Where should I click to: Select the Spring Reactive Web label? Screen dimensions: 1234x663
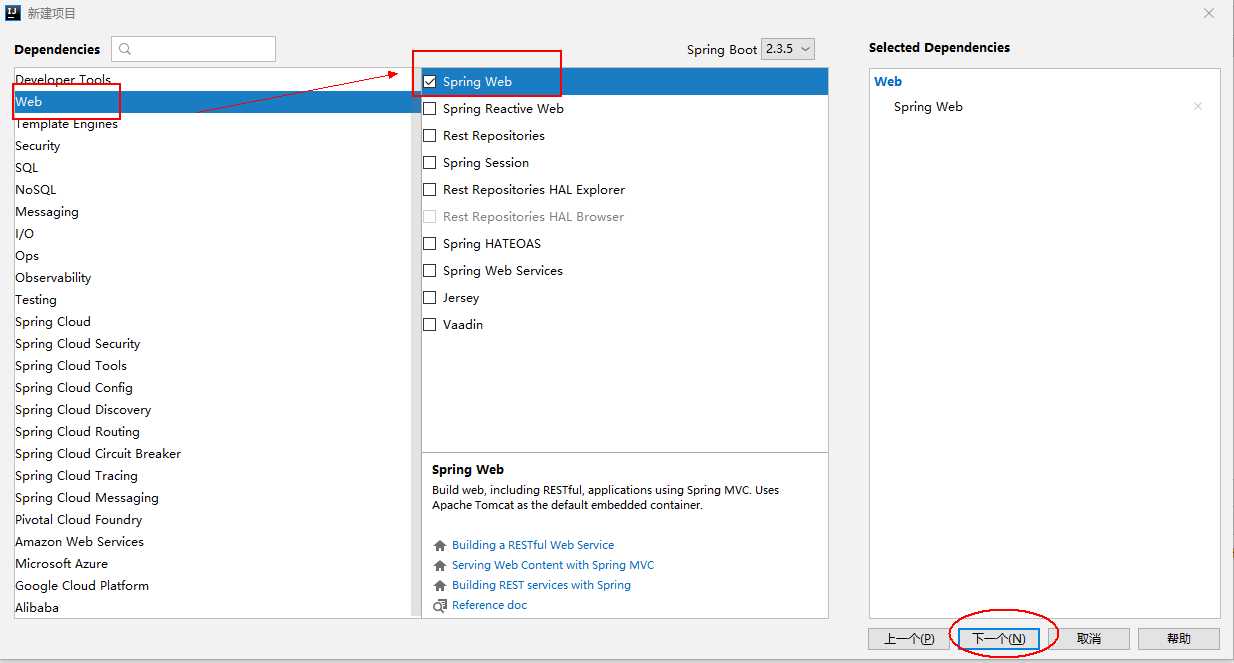[503, 109]
